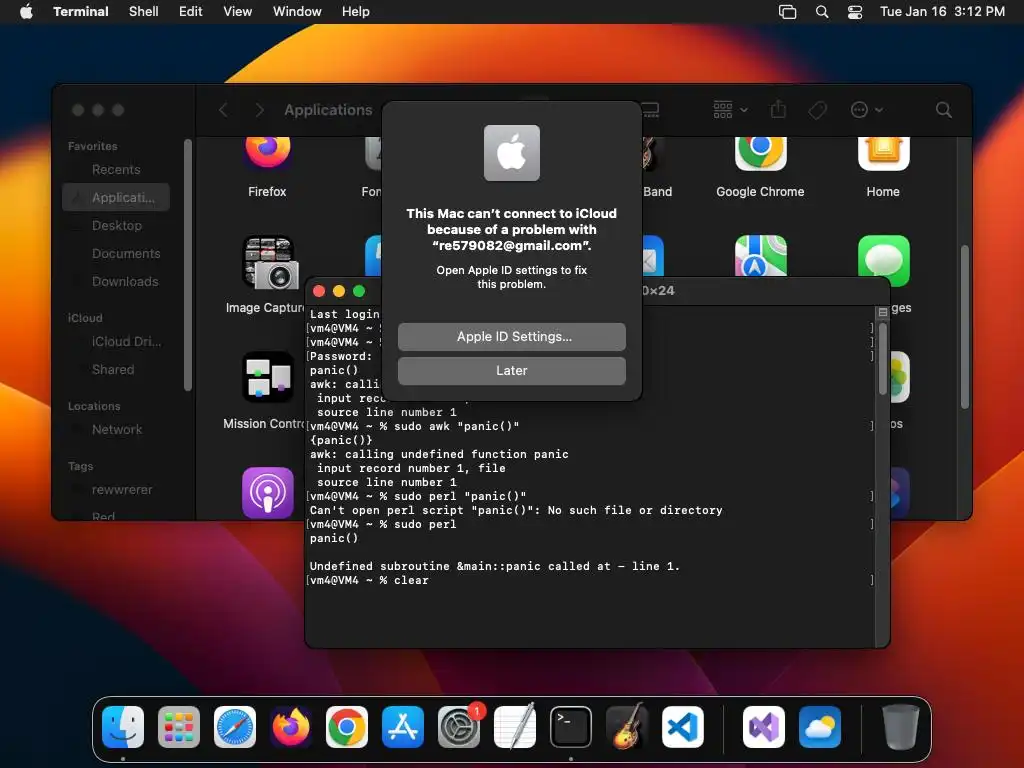Open the Edit menu
The image size is (1024, 768).
coord(190,12)
